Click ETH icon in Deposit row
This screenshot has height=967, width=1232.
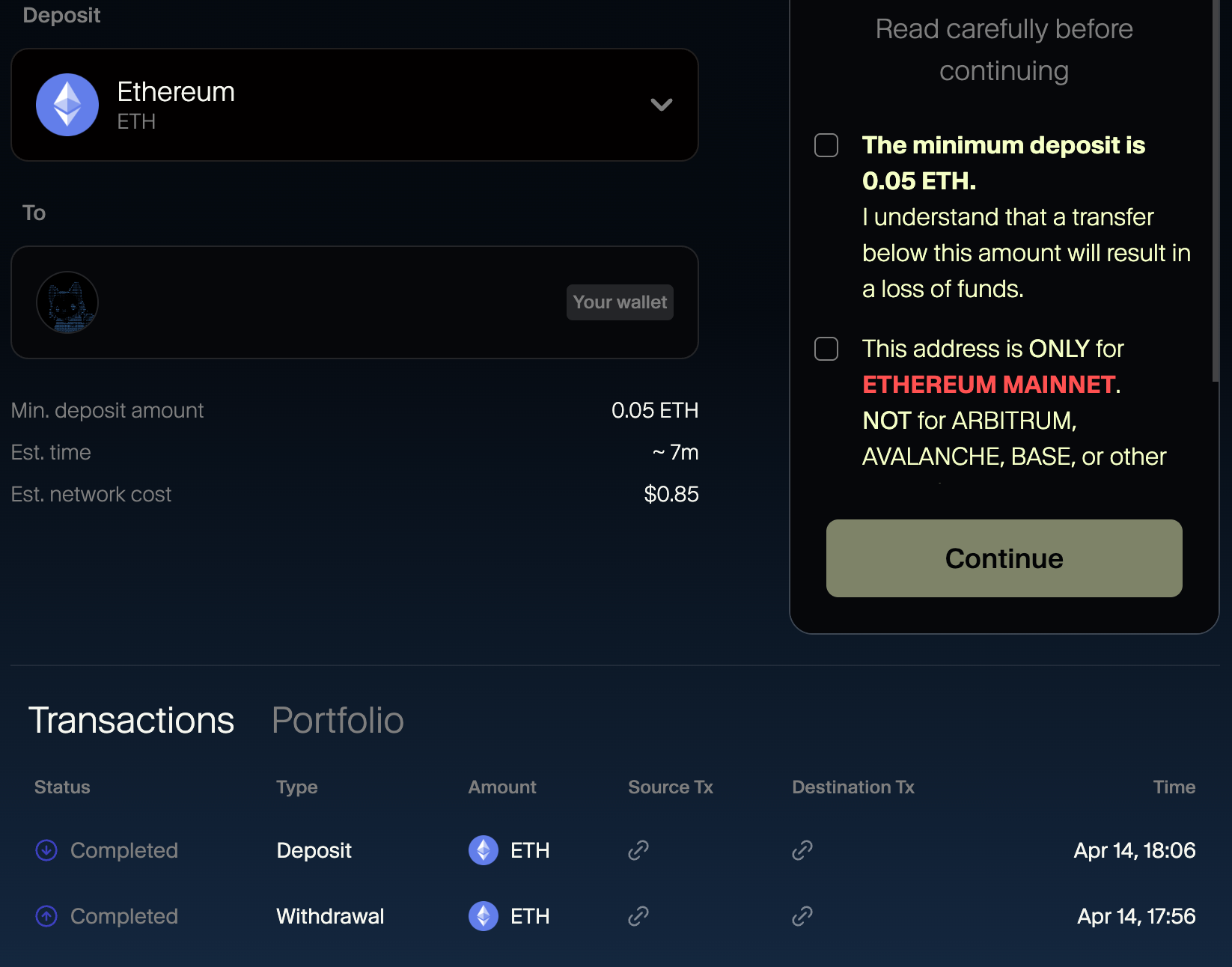click(484, 850)
